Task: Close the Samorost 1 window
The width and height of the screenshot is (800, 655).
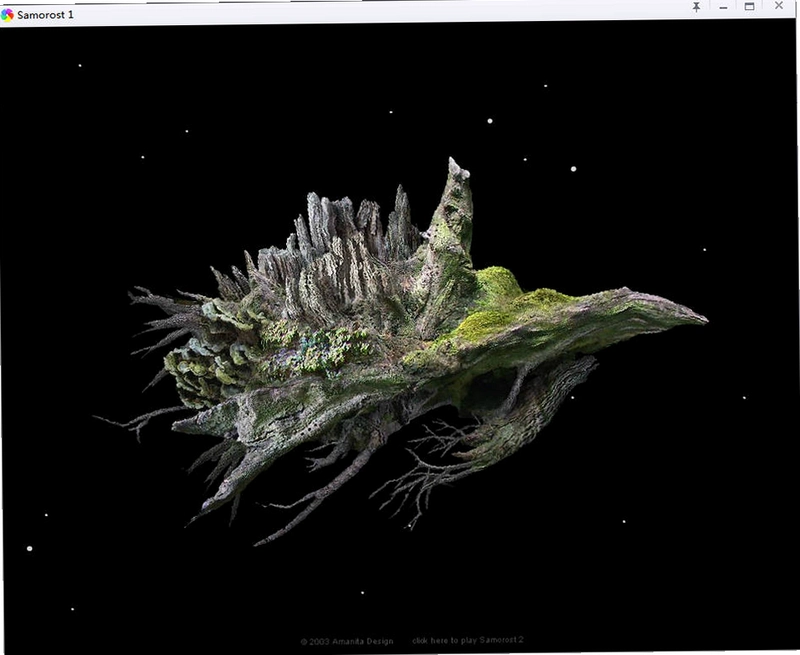Action: [779, 6]
